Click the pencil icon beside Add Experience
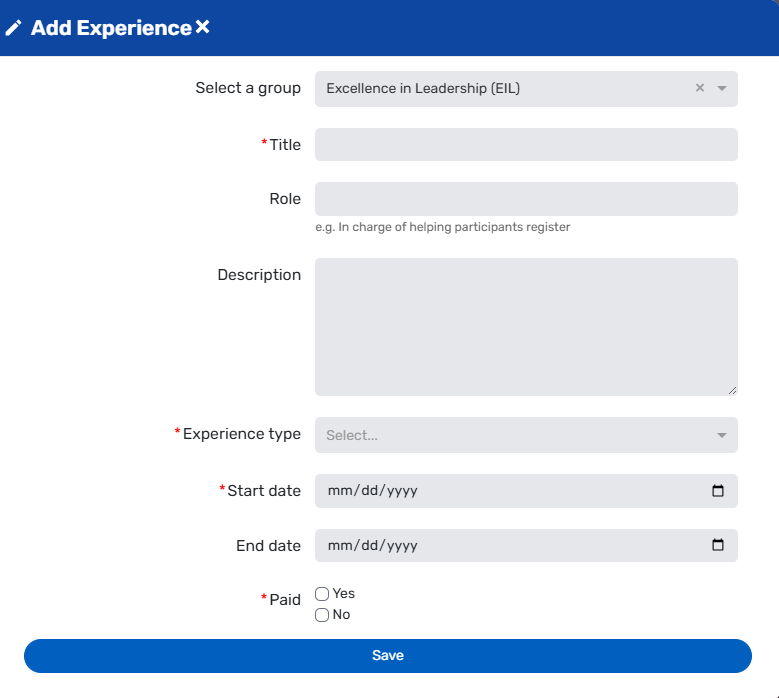Screen dimensions: 779x698 click(x=13, y=28)
